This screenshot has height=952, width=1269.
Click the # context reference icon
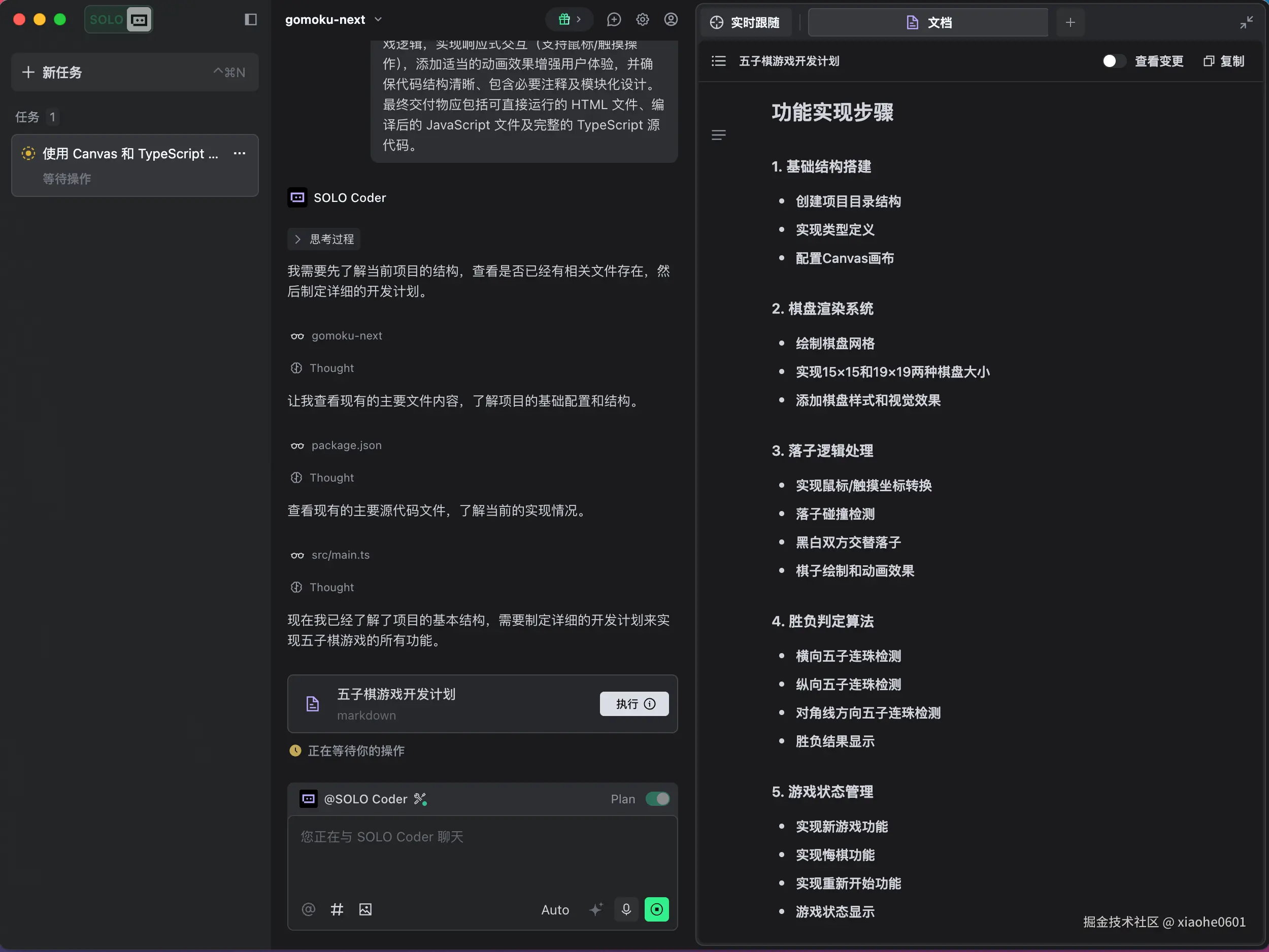(x=337, y=909)
